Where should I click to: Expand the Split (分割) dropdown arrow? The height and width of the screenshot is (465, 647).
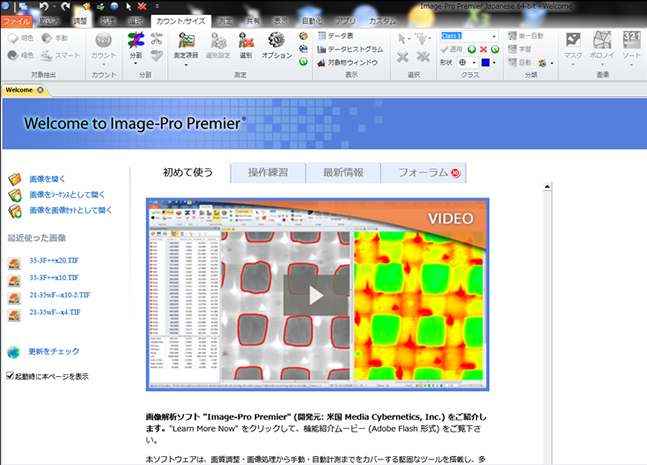[136, 64]
